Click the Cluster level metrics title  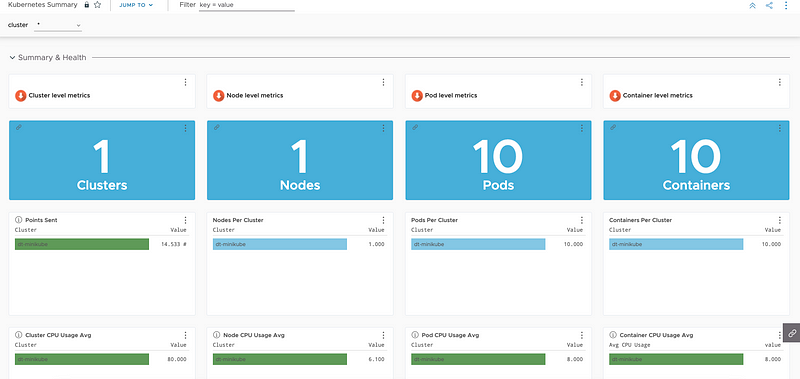point(59,95)
